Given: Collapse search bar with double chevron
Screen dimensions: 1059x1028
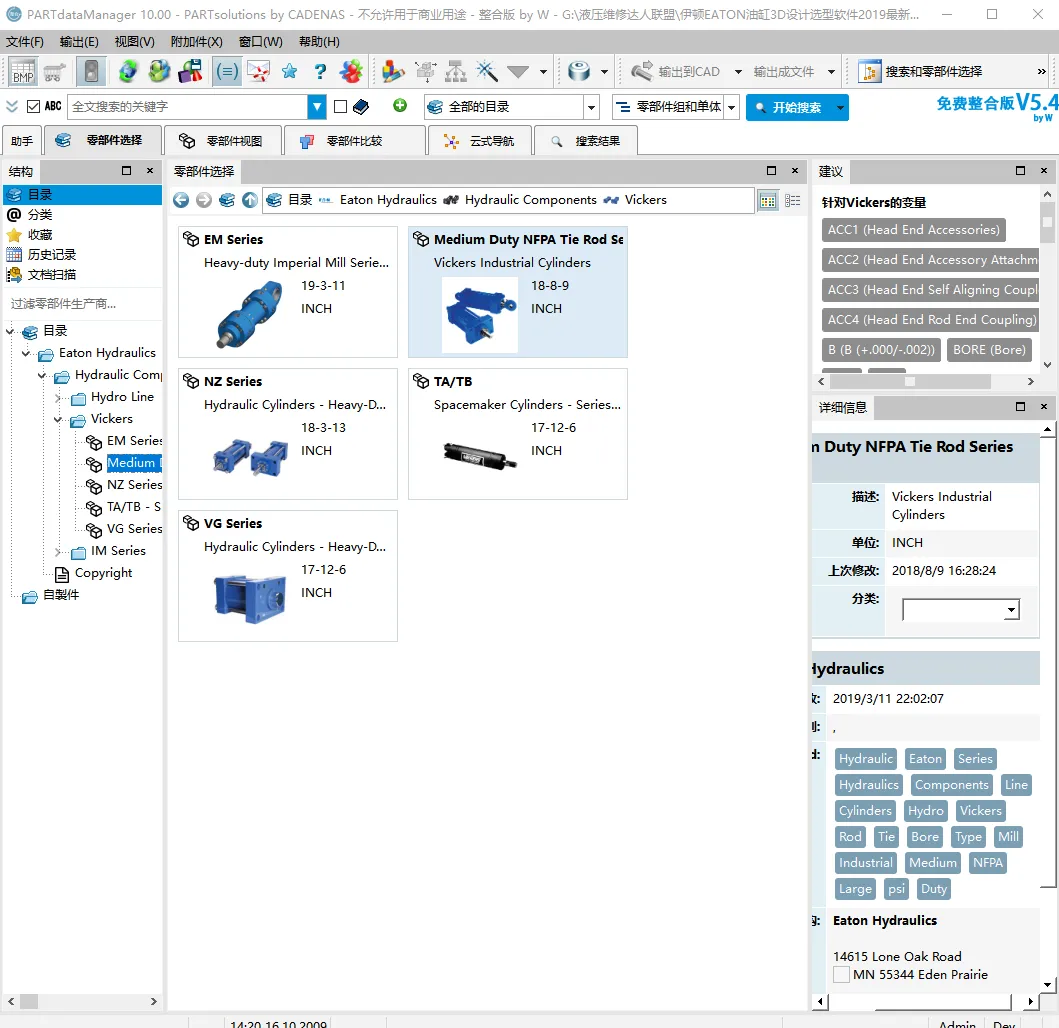Looking at the screenshot, I should click(x=11, y=107).
